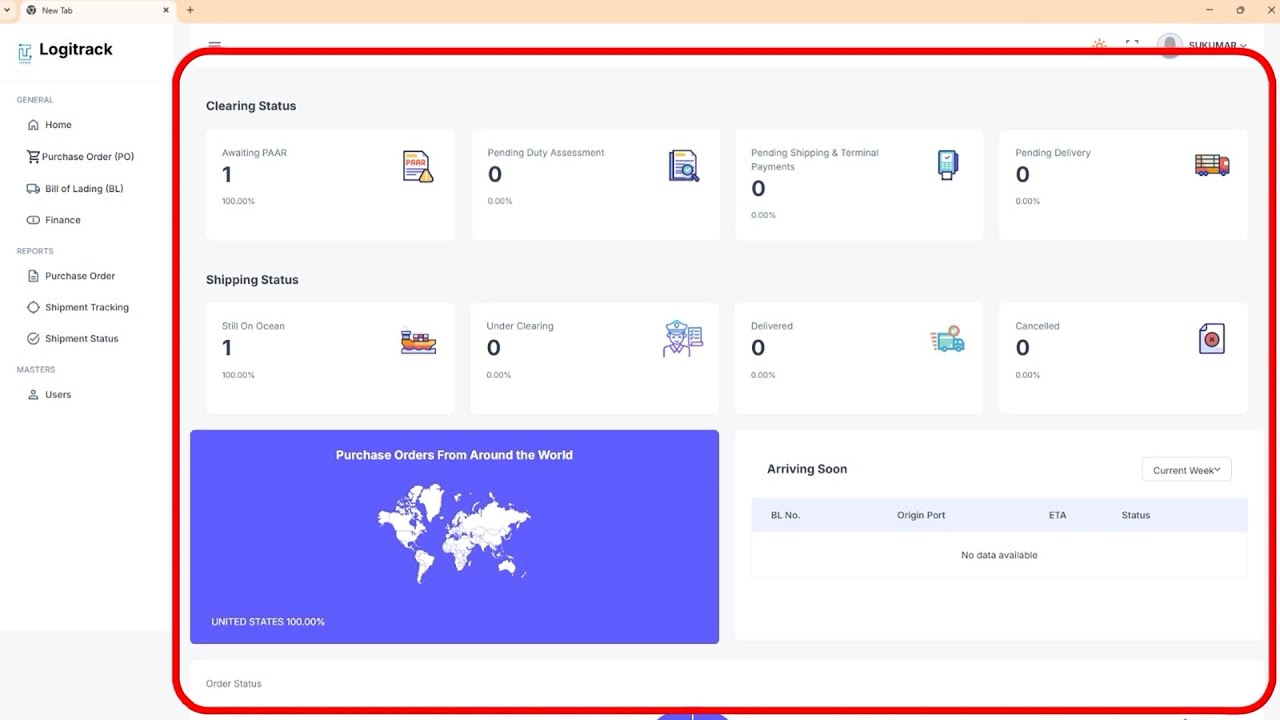Open the Current Week dropdown in Arriving Soon
The image size is (1280, 720).
(x=1186, y=469)
